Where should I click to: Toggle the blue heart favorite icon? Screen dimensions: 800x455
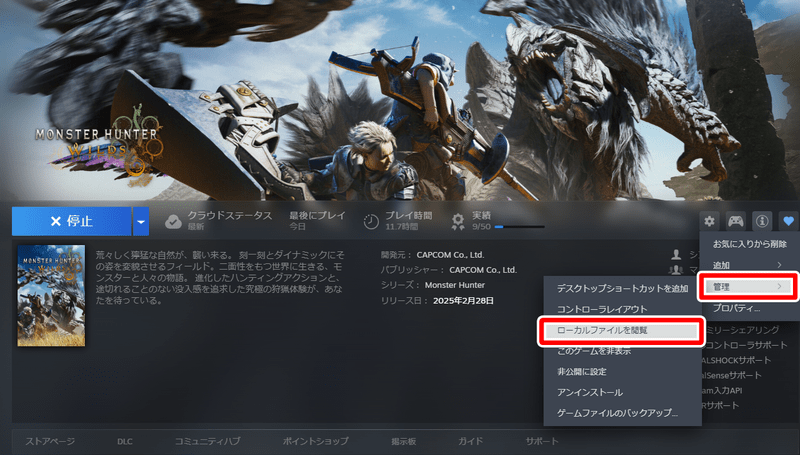pos(788,221)
